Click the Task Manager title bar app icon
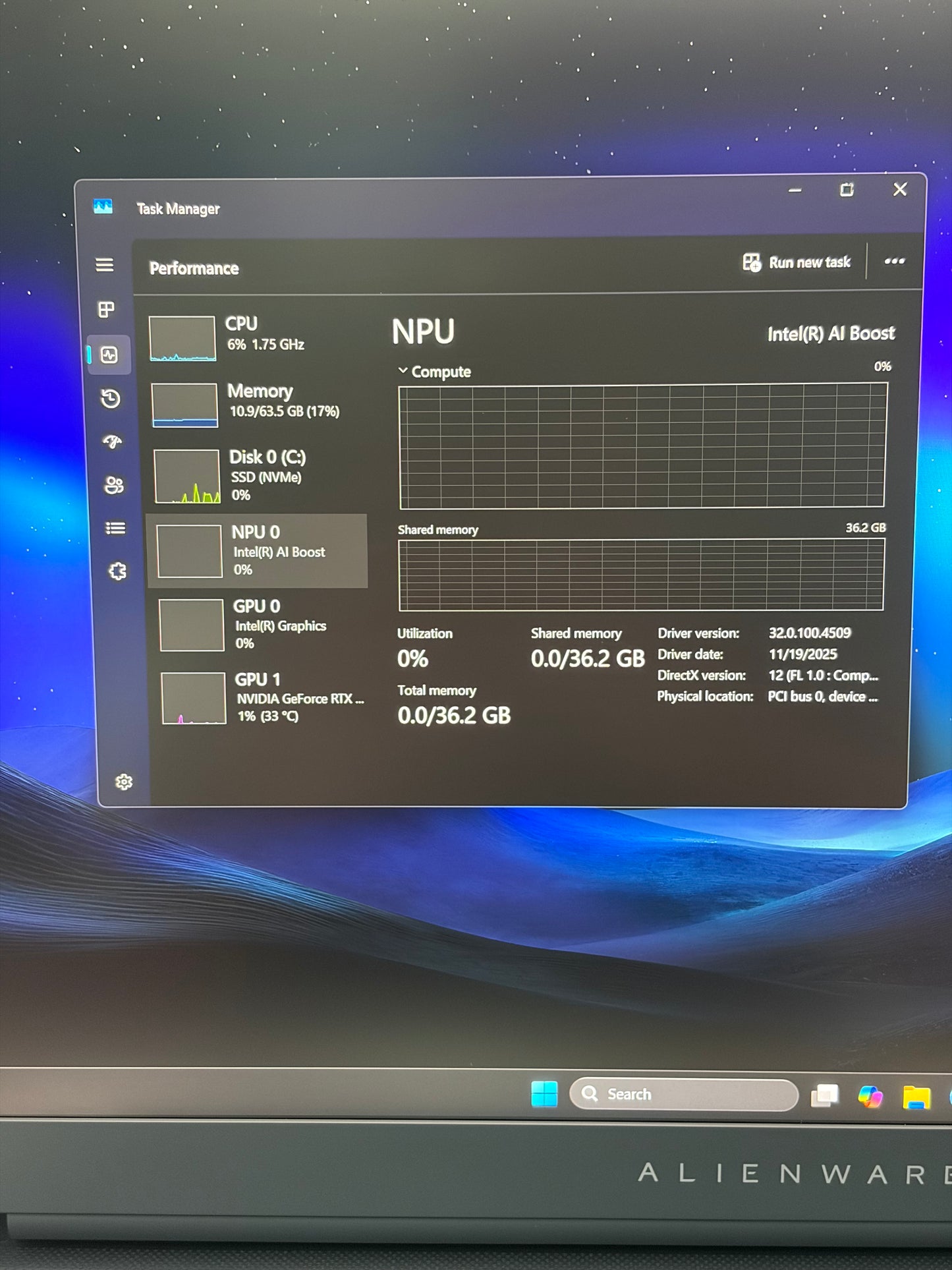952x1270 pixels. [103, 207]
